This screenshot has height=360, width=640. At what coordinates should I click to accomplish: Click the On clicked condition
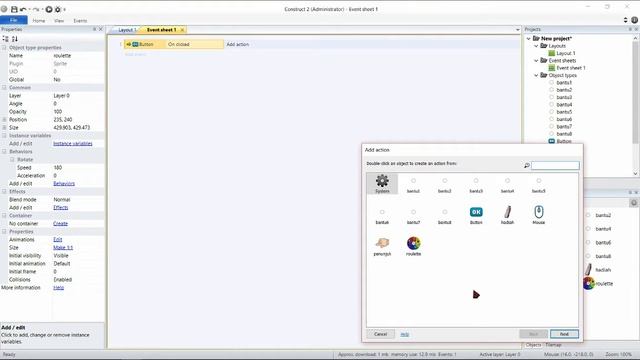179,44
